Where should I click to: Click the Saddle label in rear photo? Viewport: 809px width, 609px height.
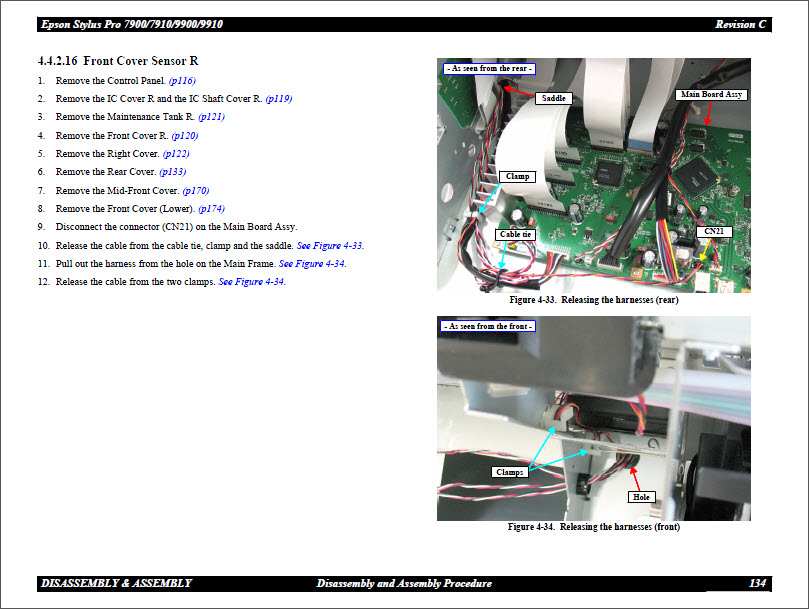(x=553, y=98)
